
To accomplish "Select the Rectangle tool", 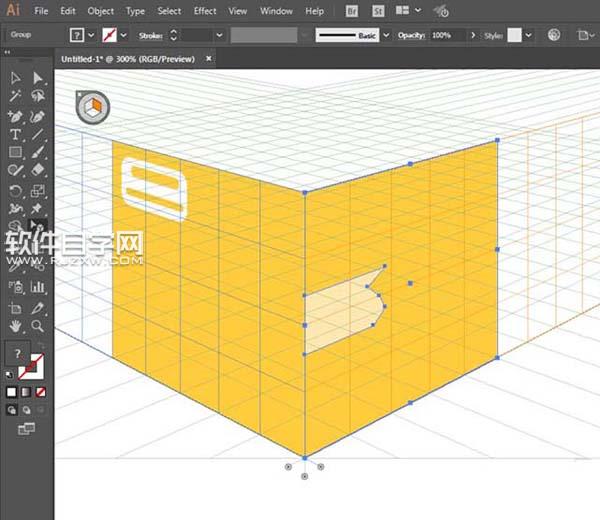I will (15, 152).
